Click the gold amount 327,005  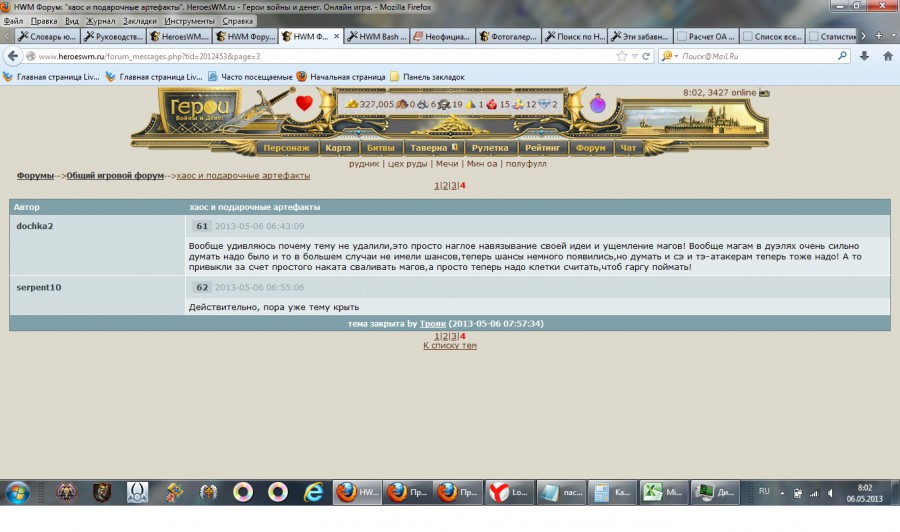pyautogui.click(x=376, y=104)
